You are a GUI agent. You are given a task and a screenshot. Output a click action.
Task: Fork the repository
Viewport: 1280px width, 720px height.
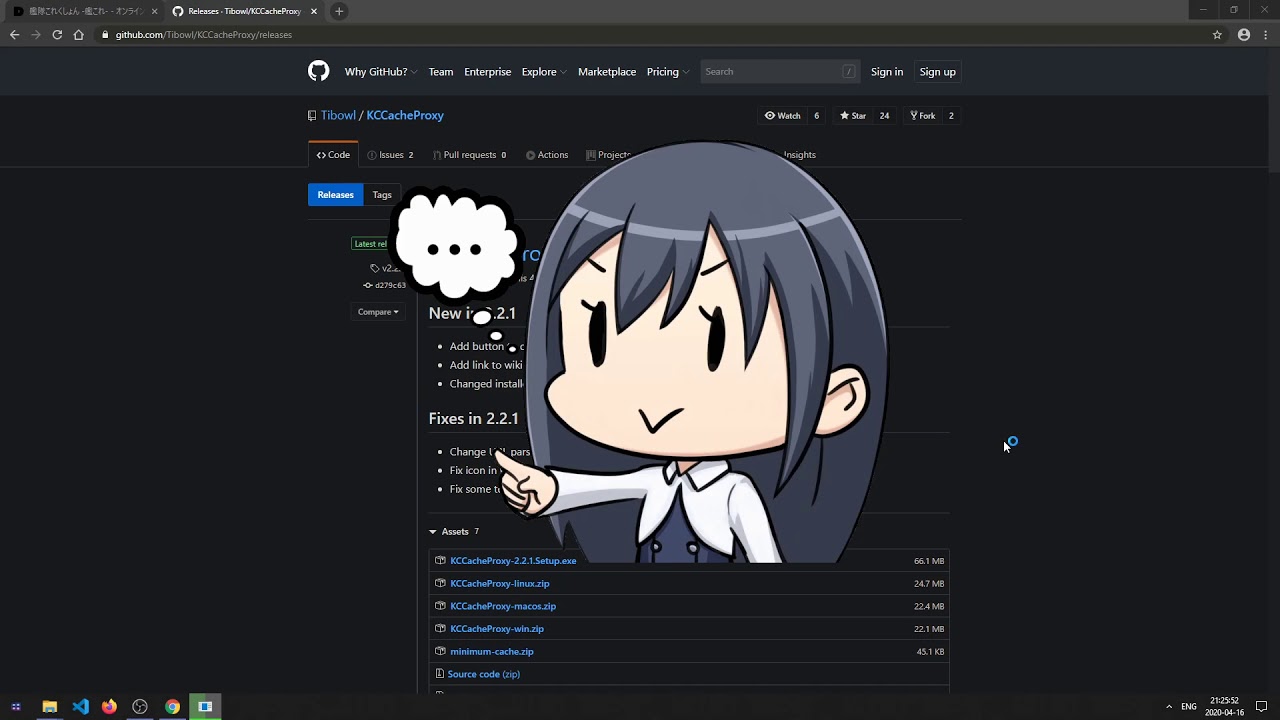[922, 116]
